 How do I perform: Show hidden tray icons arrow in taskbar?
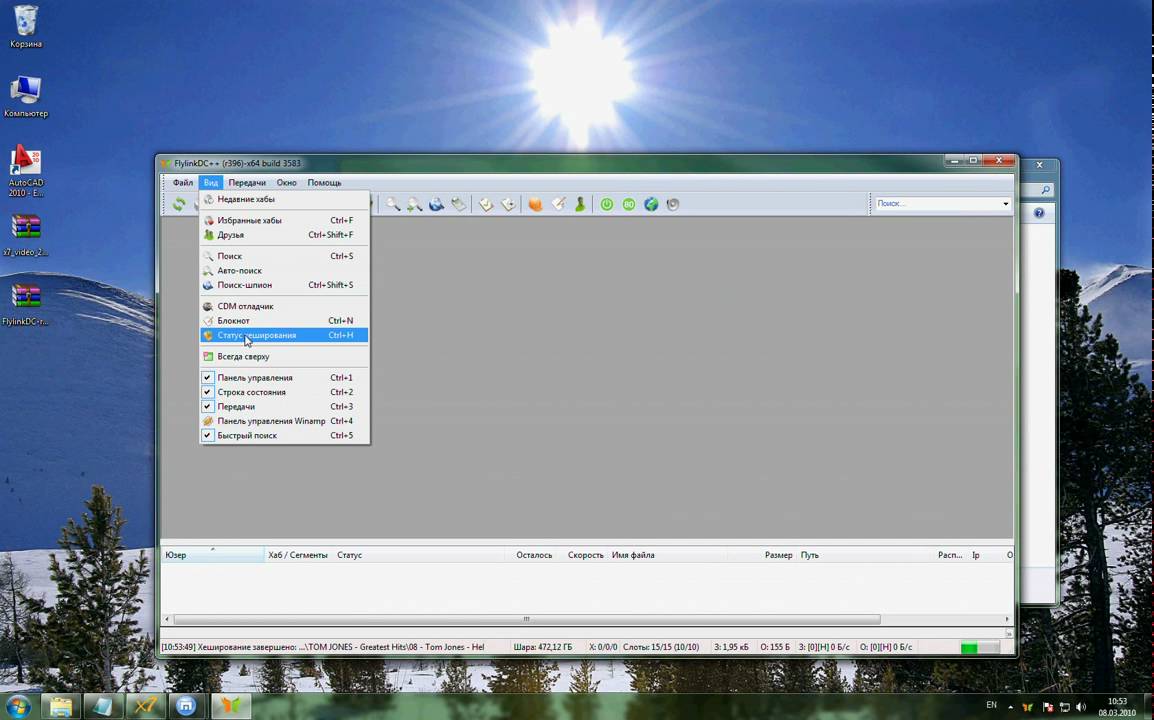point(1010,706)
